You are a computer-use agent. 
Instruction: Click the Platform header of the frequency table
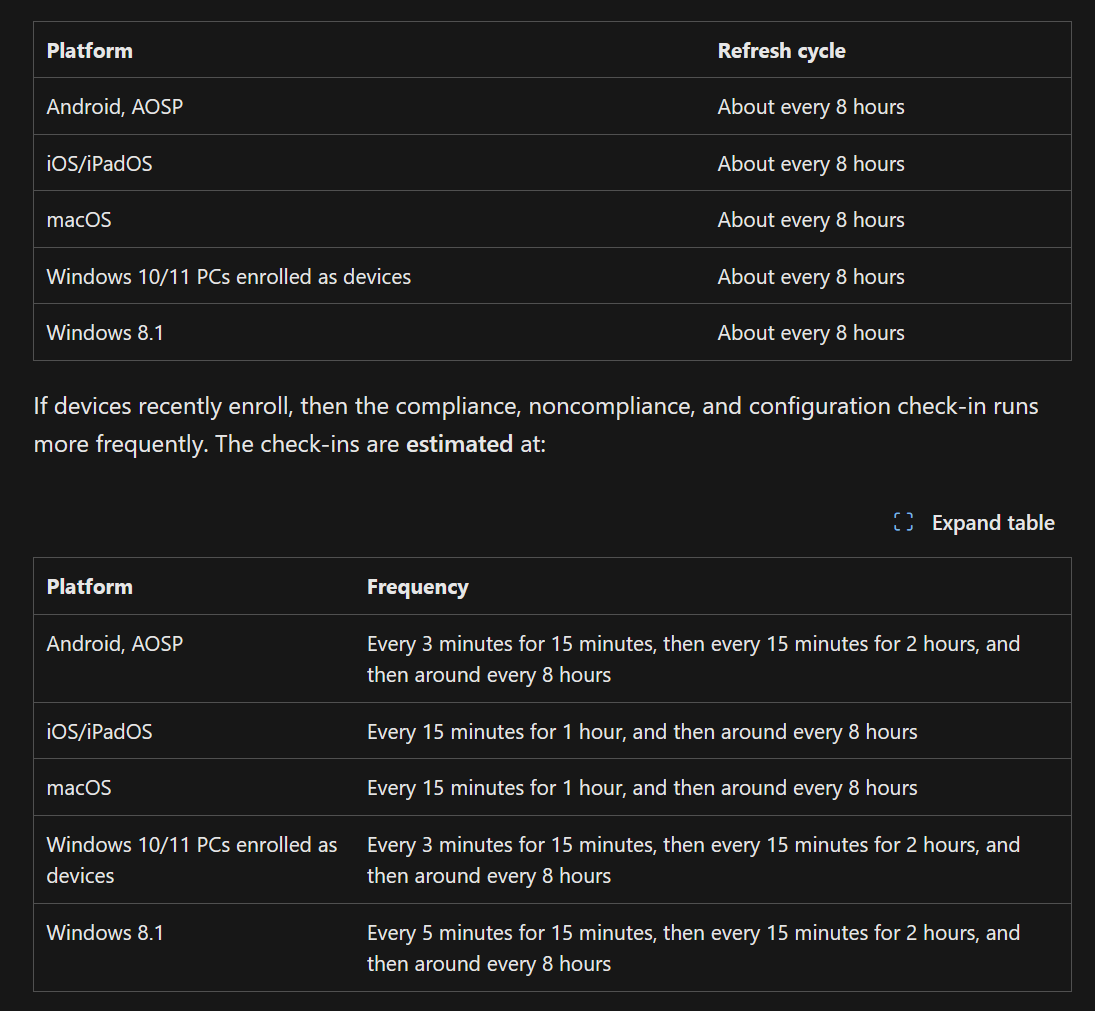(89, 586)
